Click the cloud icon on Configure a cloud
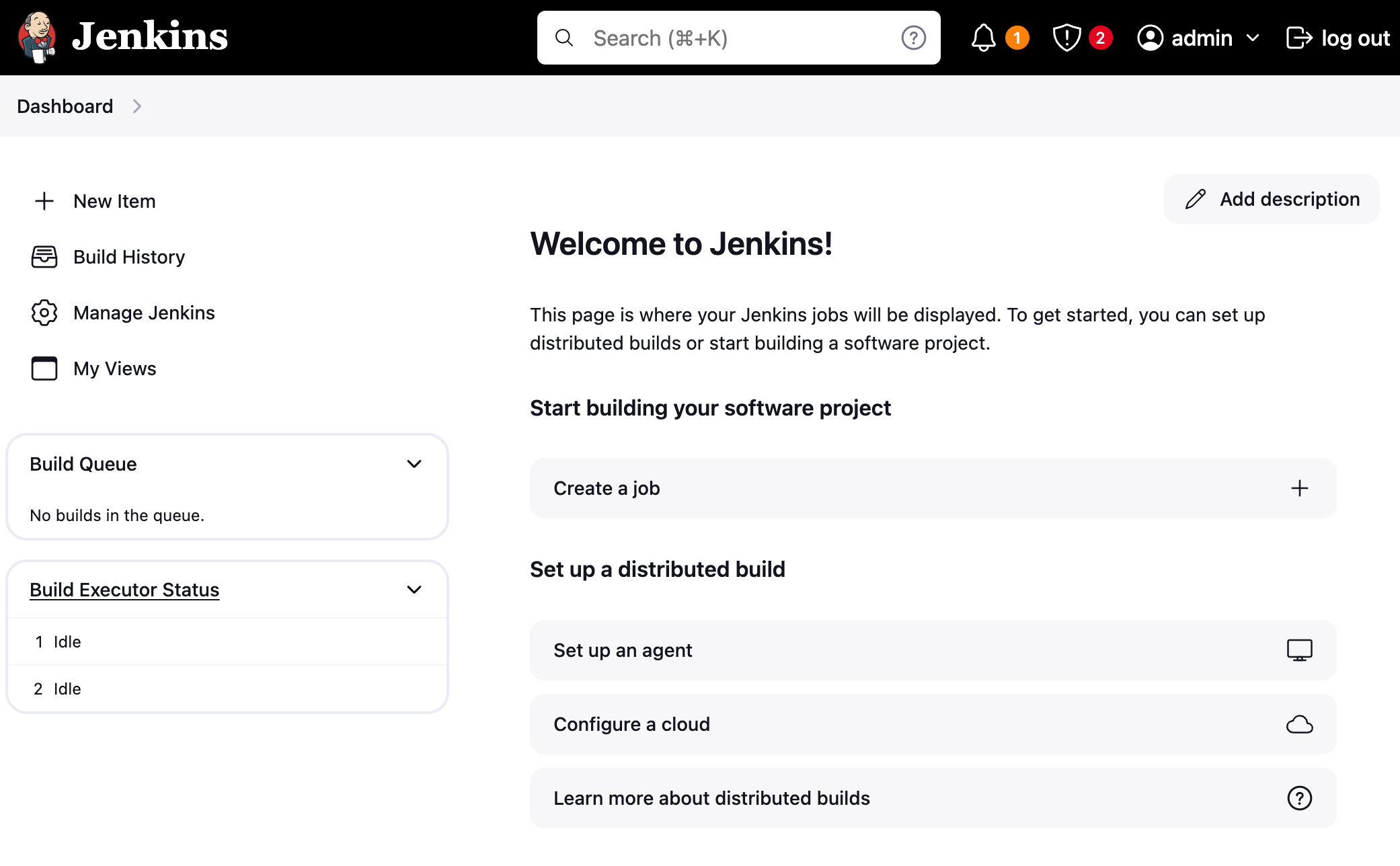 pos(1300,724)
